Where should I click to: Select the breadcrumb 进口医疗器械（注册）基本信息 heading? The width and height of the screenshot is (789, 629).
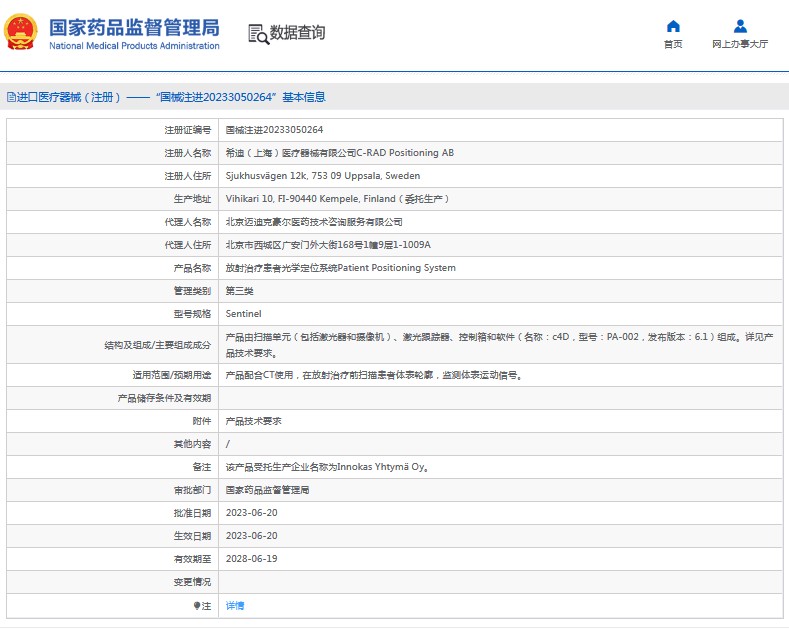[166, 97]
